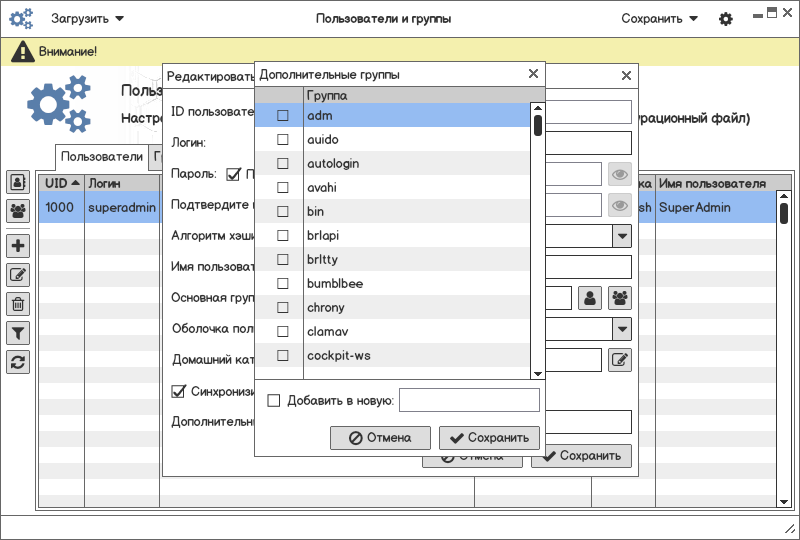The height and width of the screenshot is (540, 800).
Task: Click the Группа column header
Action: [x=424, y=95]
